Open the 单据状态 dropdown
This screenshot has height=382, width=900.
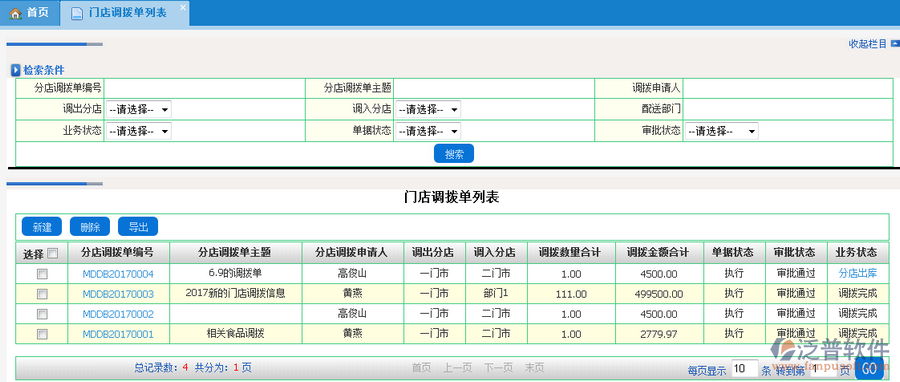428,131
